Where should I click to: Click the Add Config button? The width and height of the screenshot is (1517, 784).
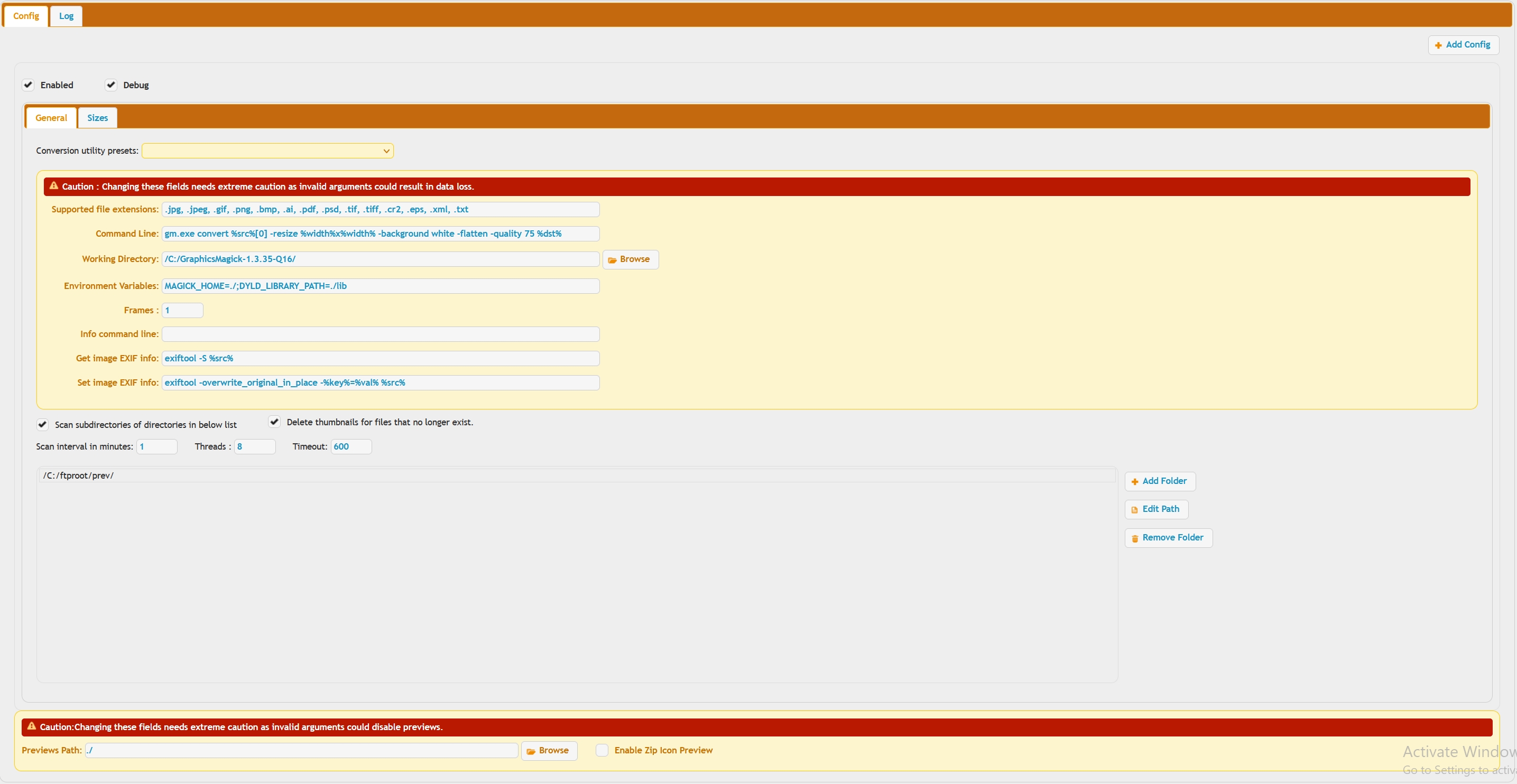[1463, 45]
